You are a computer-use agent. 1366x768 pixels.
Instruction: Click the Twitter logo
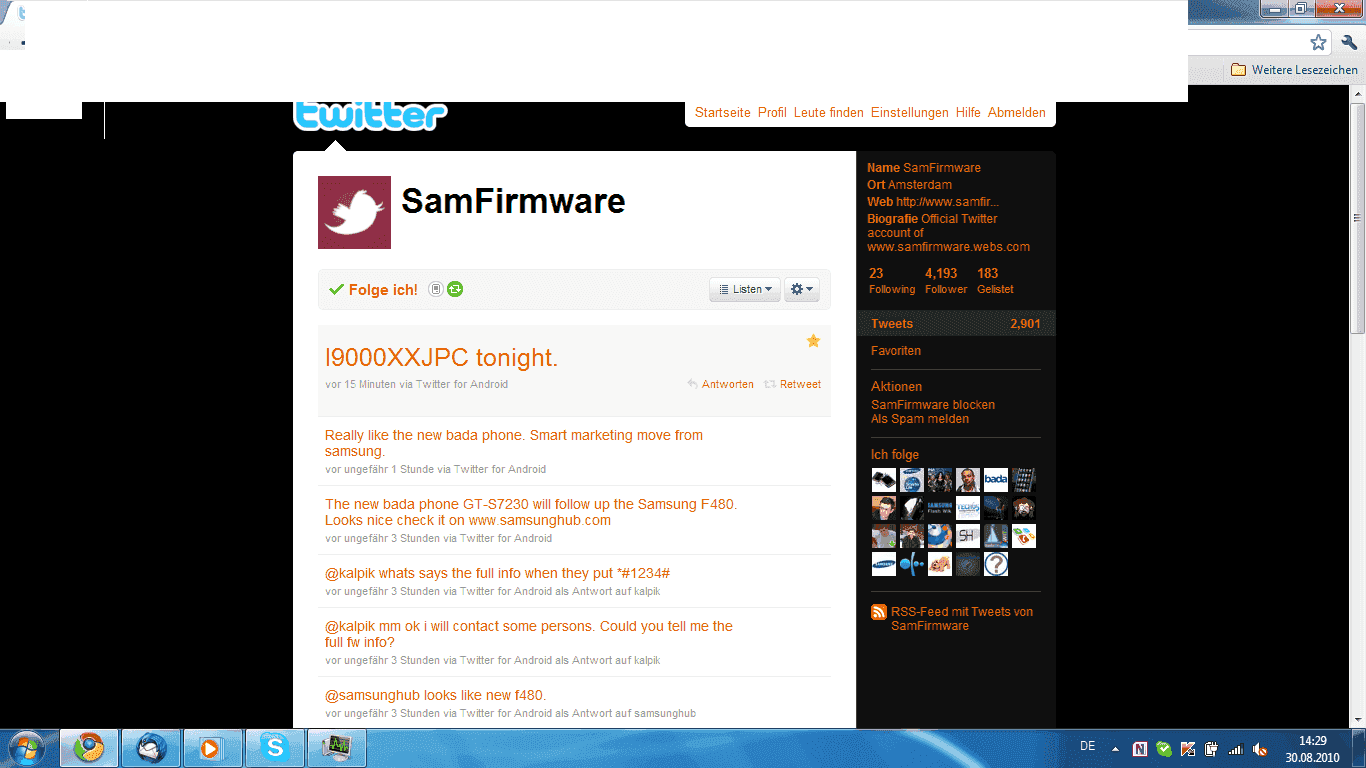point(370,116)
